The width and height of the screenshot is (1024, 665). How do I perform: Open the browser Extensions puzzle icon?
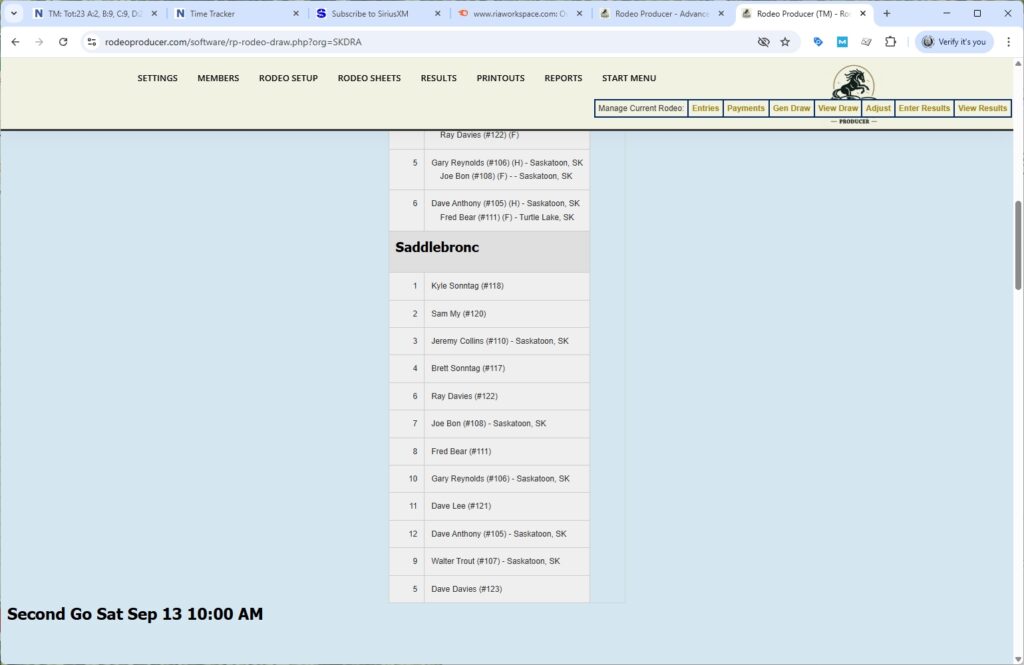click(x=890, y=42)
